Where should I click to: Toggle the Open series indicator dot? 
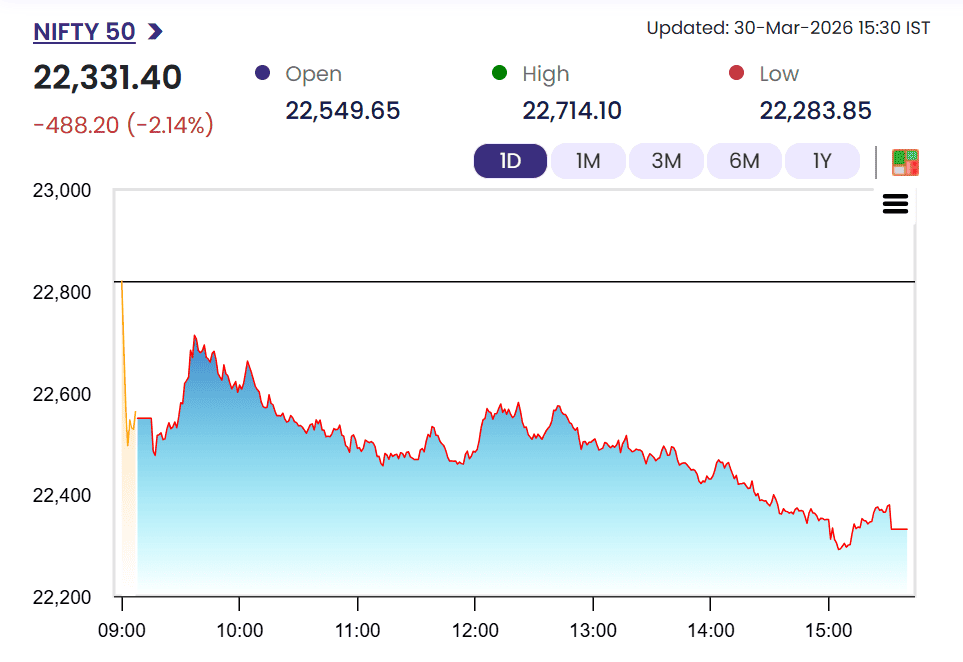263,72
